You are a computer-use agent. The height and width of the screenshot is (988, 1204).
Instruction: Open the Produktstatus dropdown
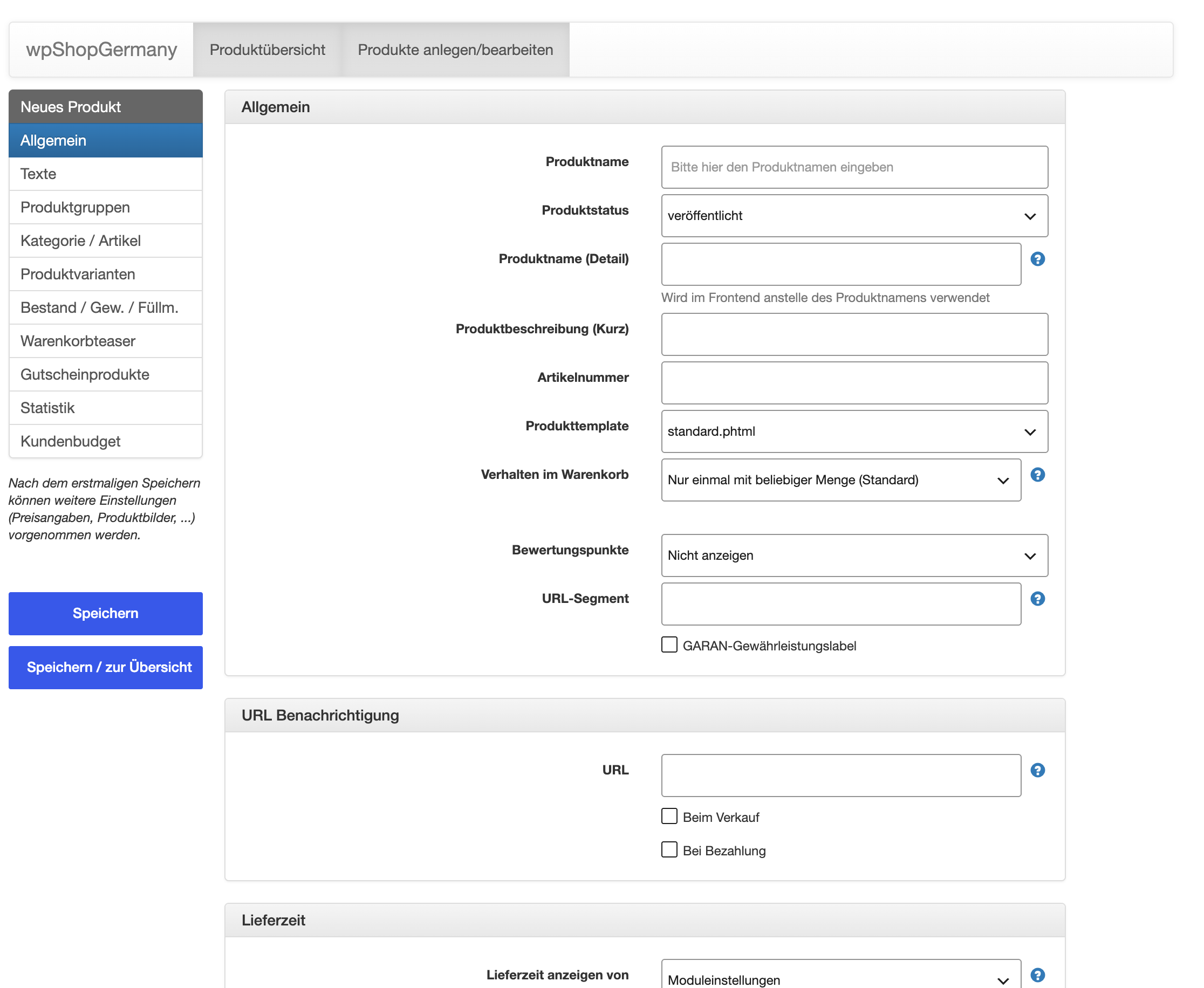(x=854, y=216)
